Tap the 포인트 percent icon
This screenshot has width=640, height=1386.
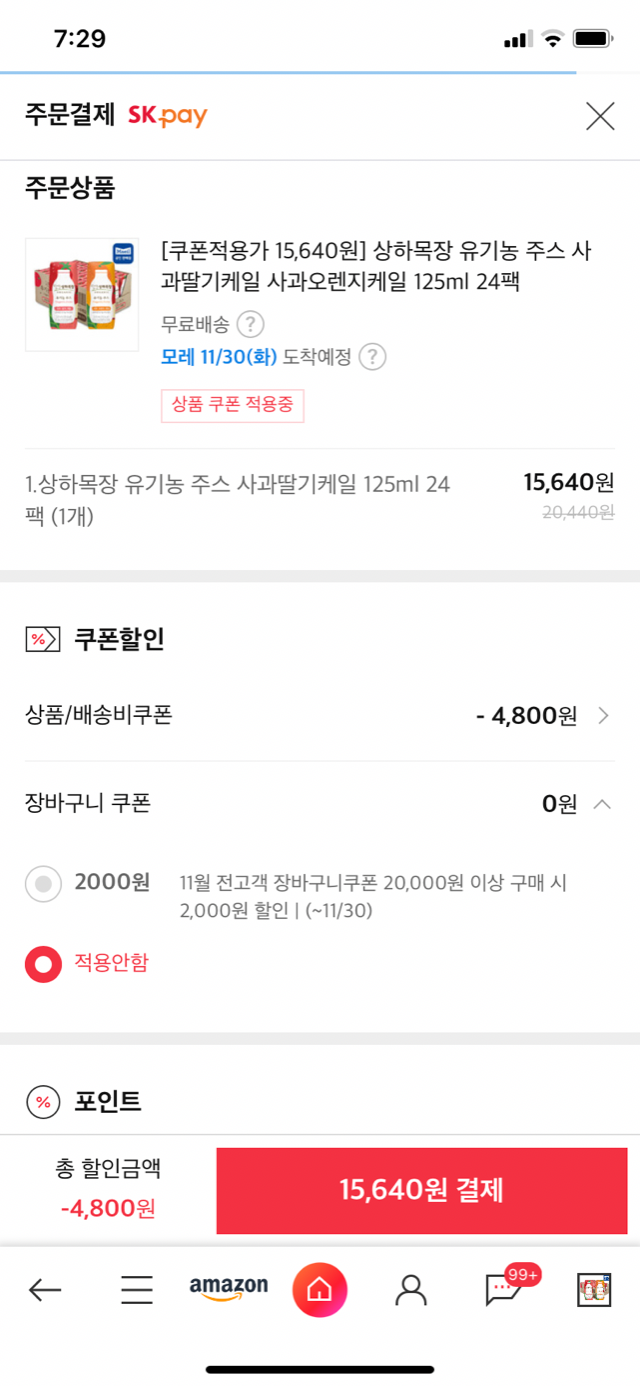coord(43,1102)
